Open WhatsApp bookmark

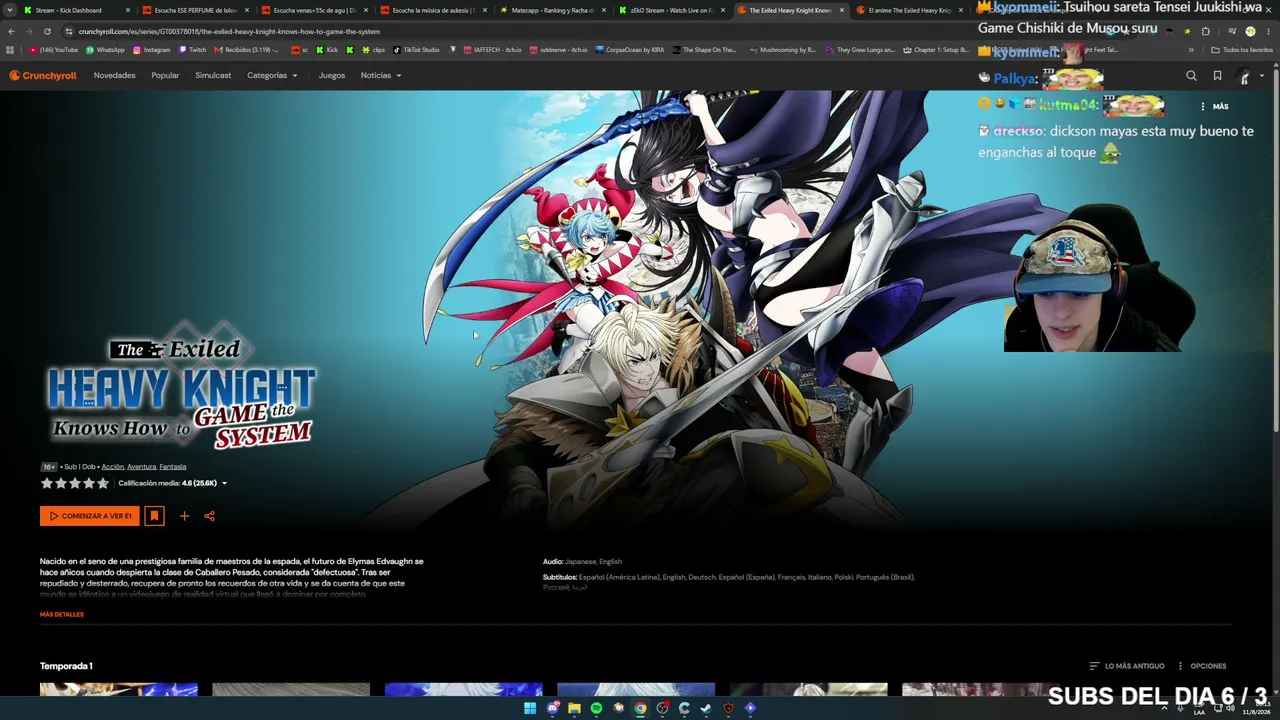[x=106, y=50]
